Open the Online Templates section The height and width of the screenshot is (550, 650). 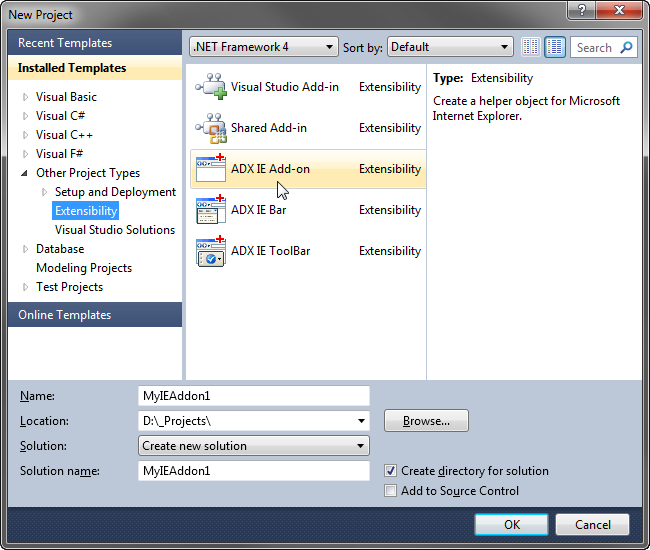[x=95, y=315]
